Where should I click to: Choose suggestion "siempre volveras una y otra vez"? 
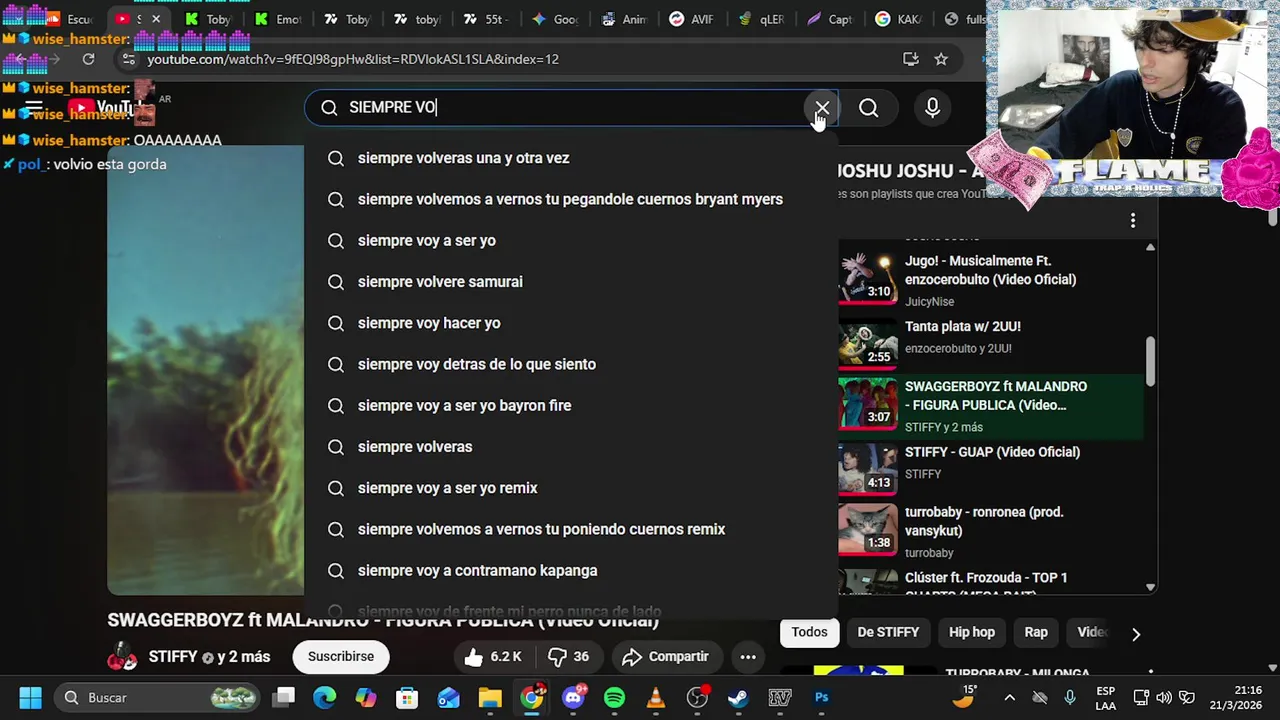coord(571,158)
